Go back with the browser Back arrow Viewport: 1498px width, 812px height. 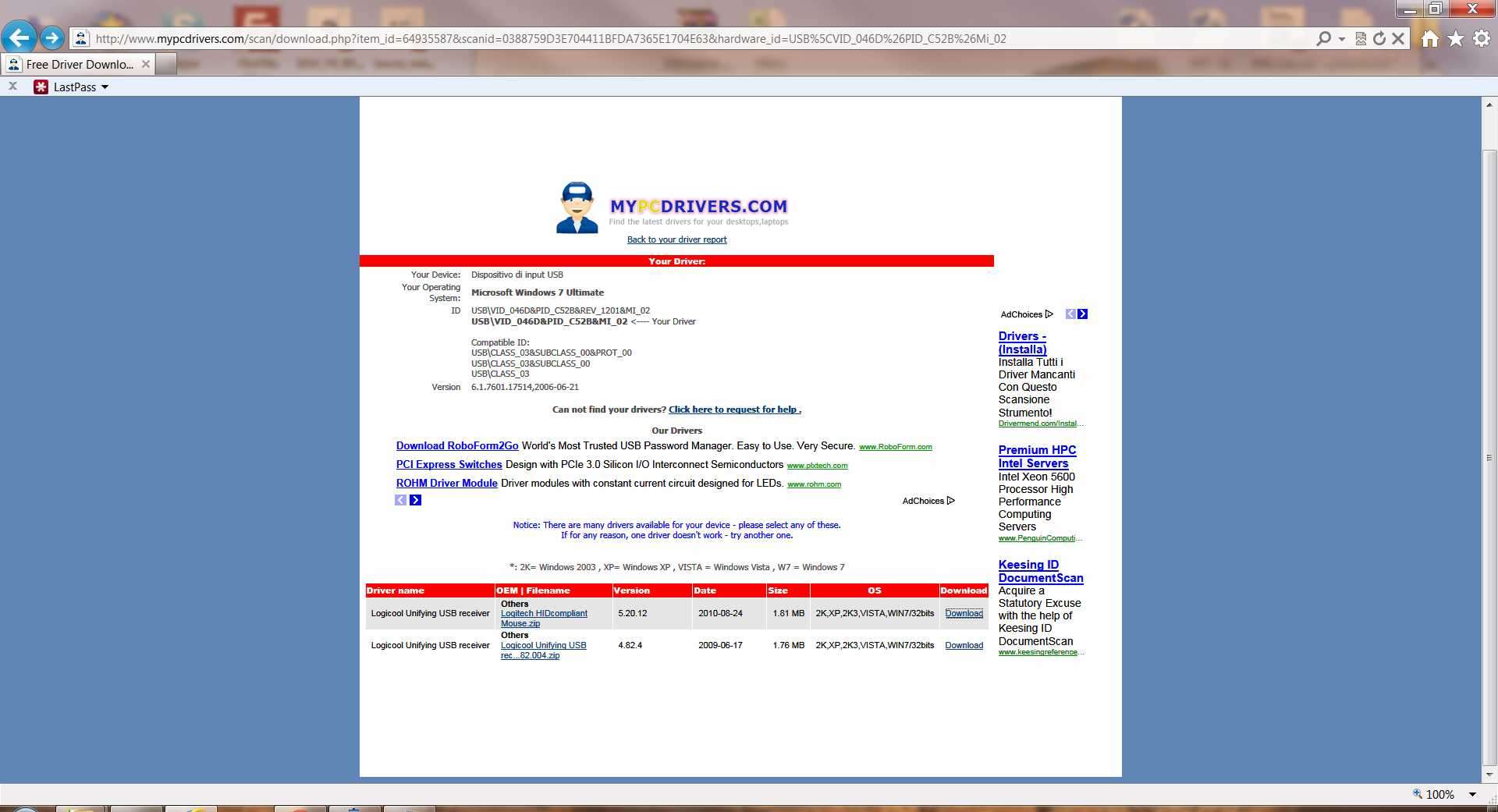[19, 37]
